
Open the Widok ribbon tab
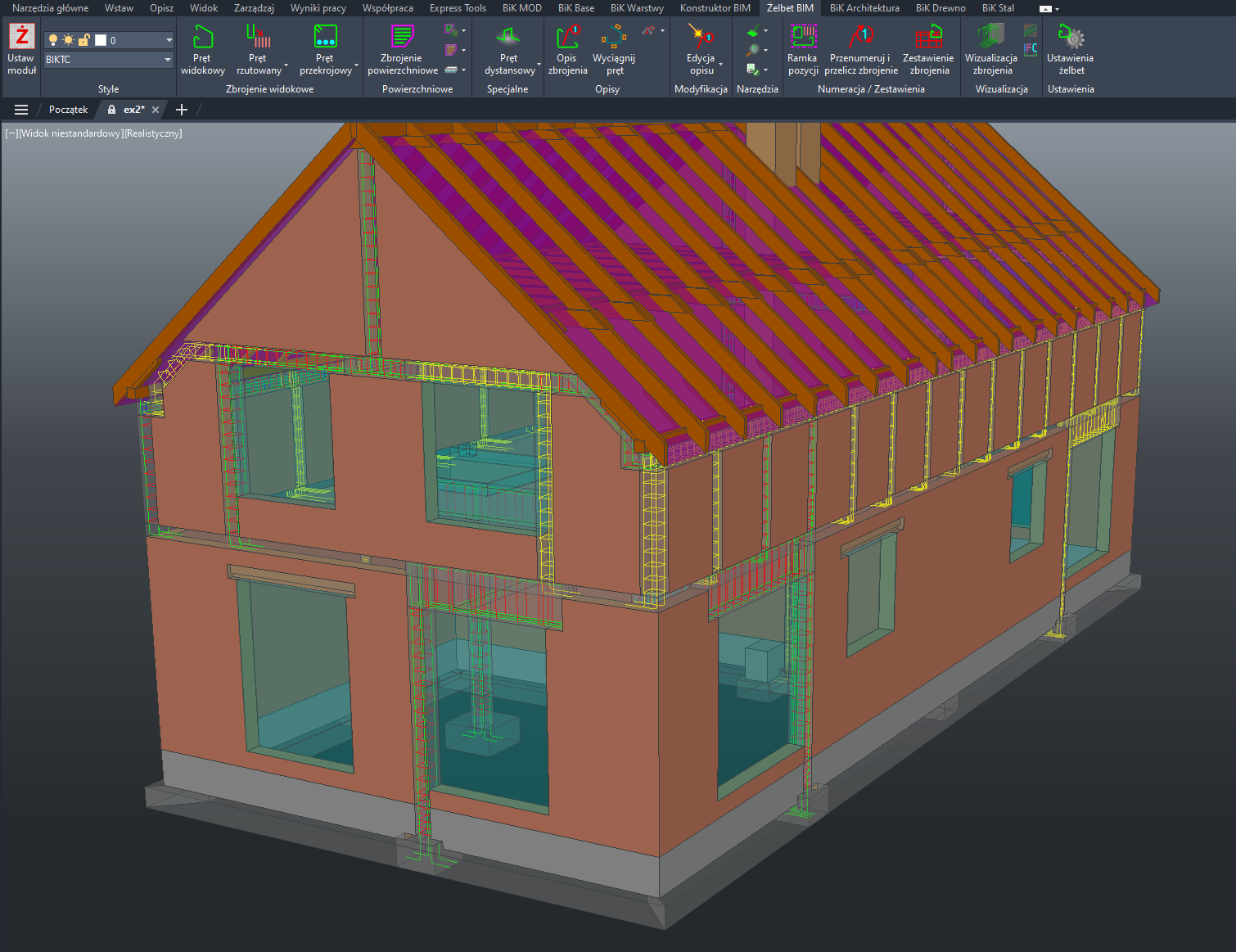[x=204, y=8]
